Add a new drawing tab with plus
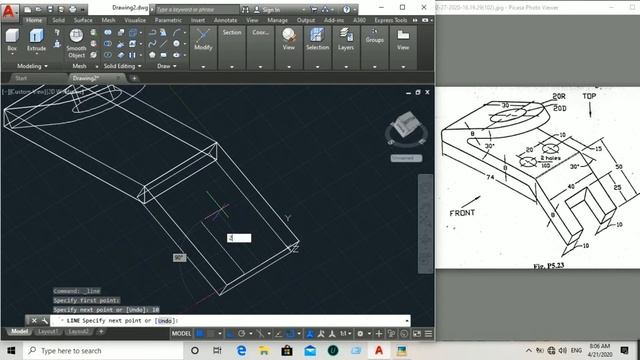The height and width of the screenshot is (360, 640). (x=134, y=78)
